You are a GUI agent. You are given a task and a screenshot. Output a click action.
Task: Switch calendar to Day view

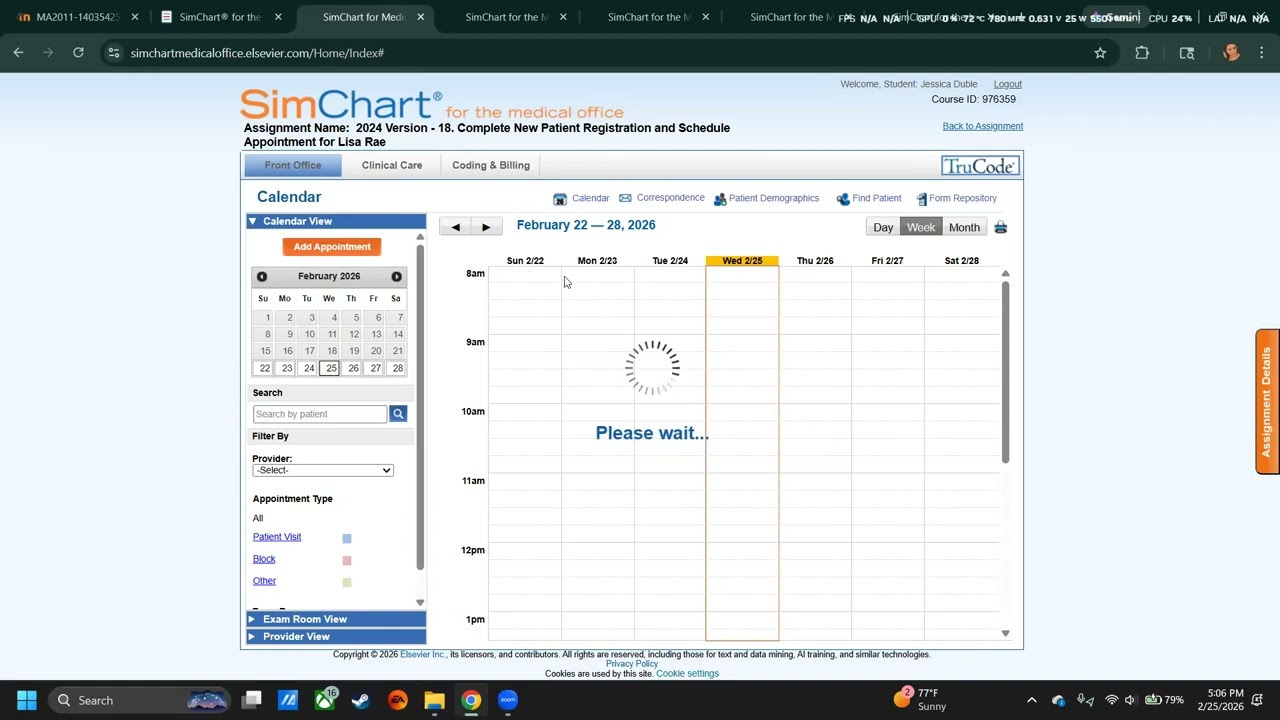coord(883,228)
